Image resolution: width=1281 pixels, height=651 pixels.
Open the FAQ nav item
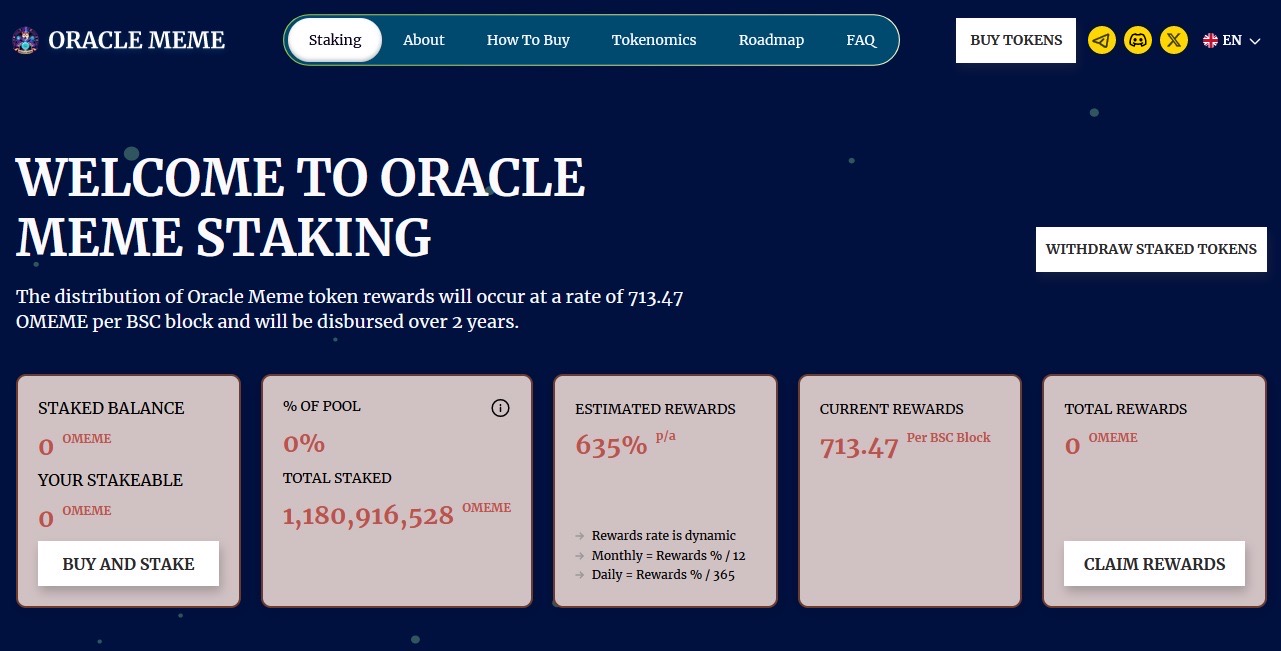click(861, 40)
